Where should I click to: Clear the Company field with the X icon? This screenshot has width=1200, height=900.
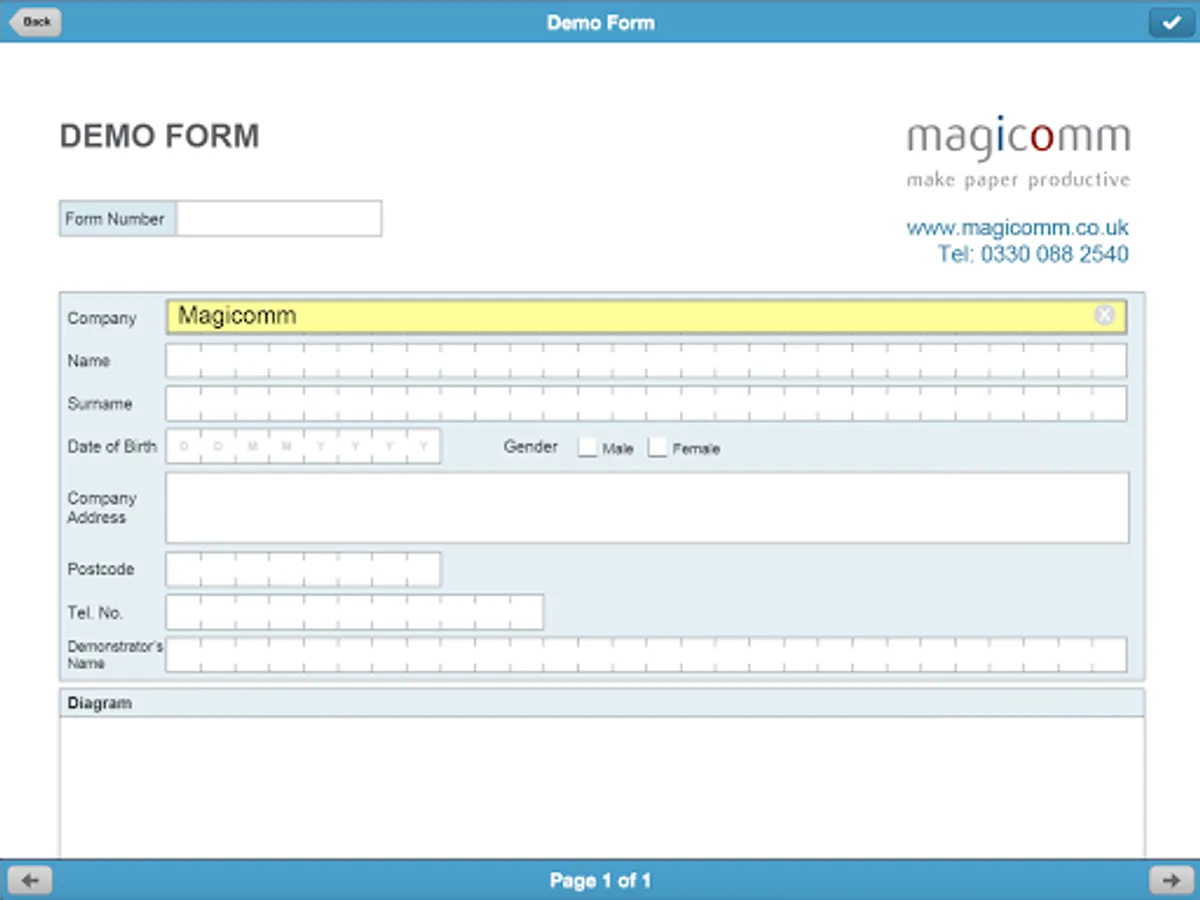1104,315
